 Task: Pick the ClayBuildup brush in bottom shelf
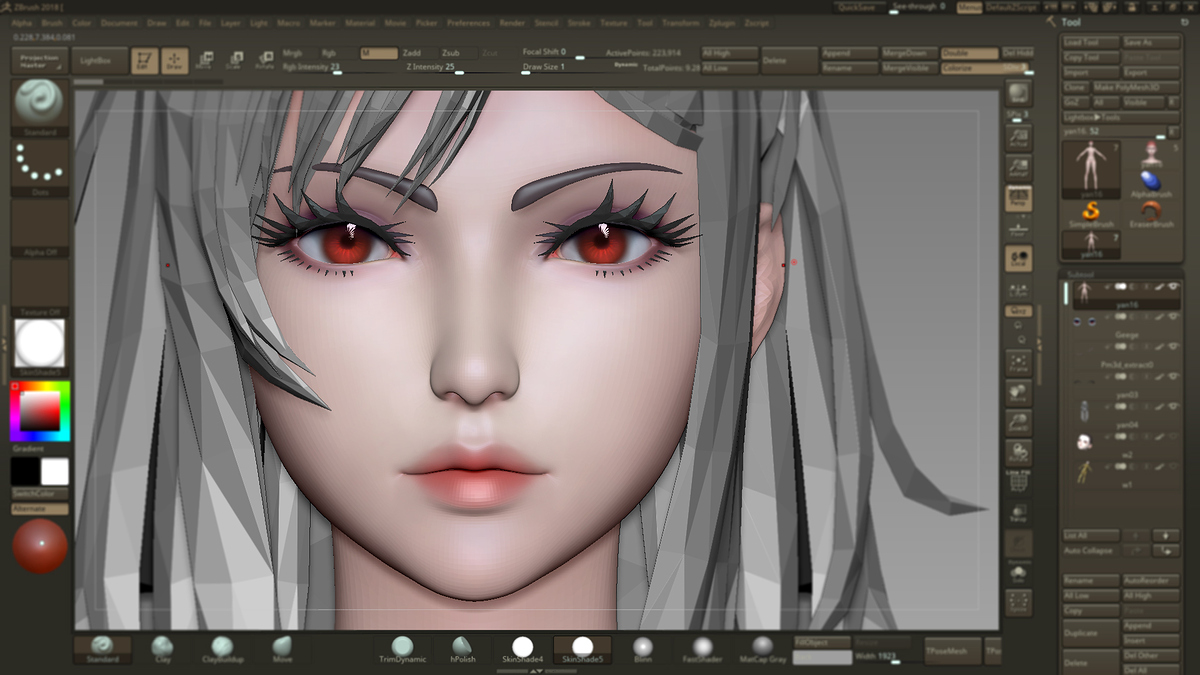223,649
